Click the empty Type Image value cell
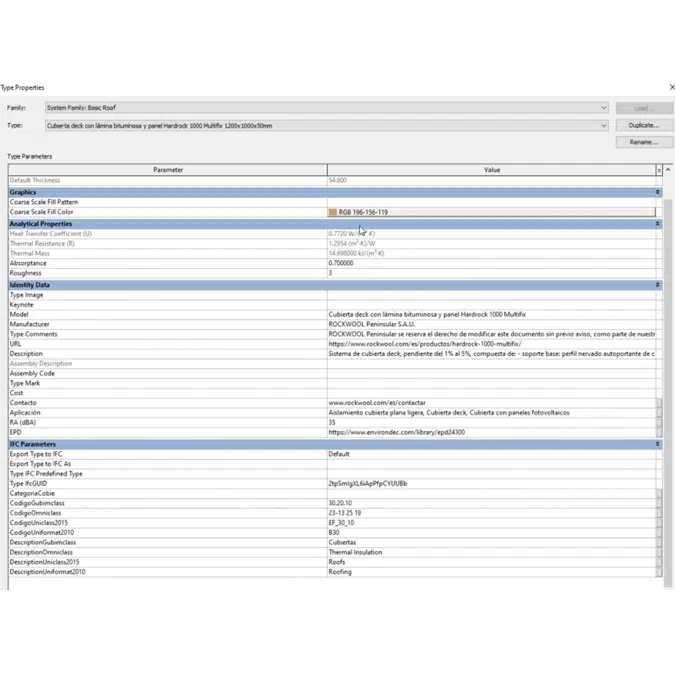The height and width of the screenshot is (675, 675). coord(491,295)
